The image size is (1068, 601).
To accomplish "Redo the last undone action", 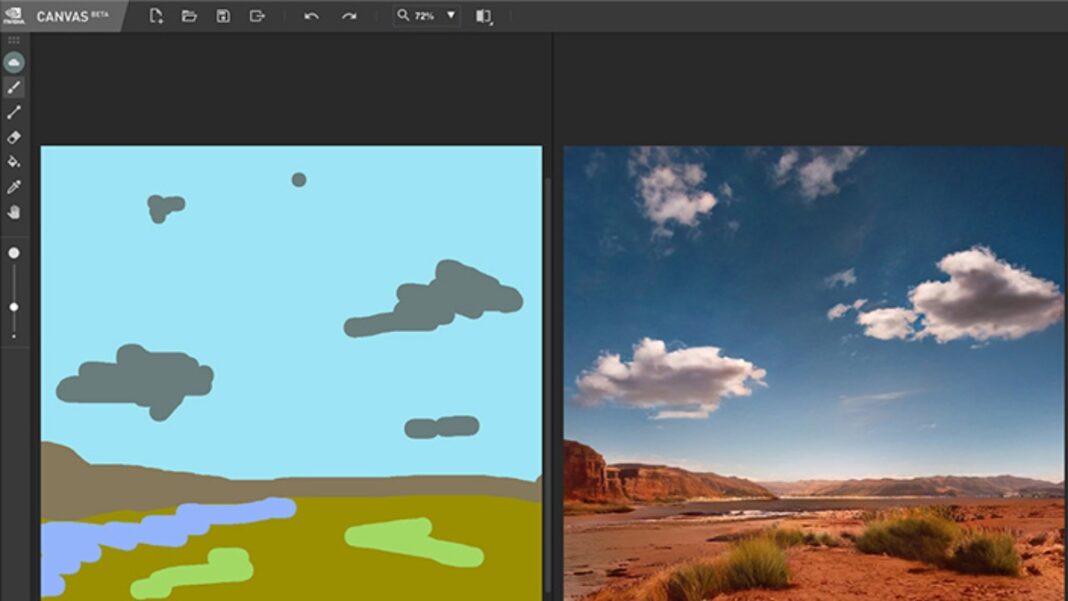I will [348, 16].
